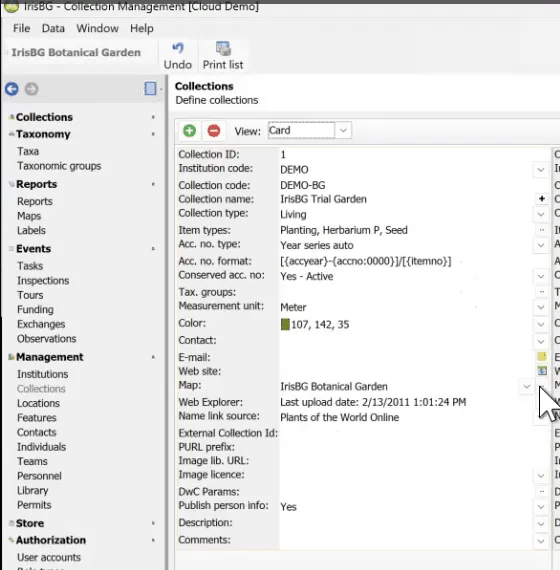Open Funding under Events
The height and width of the screenshot is (570, 560).
click(35, 310)
